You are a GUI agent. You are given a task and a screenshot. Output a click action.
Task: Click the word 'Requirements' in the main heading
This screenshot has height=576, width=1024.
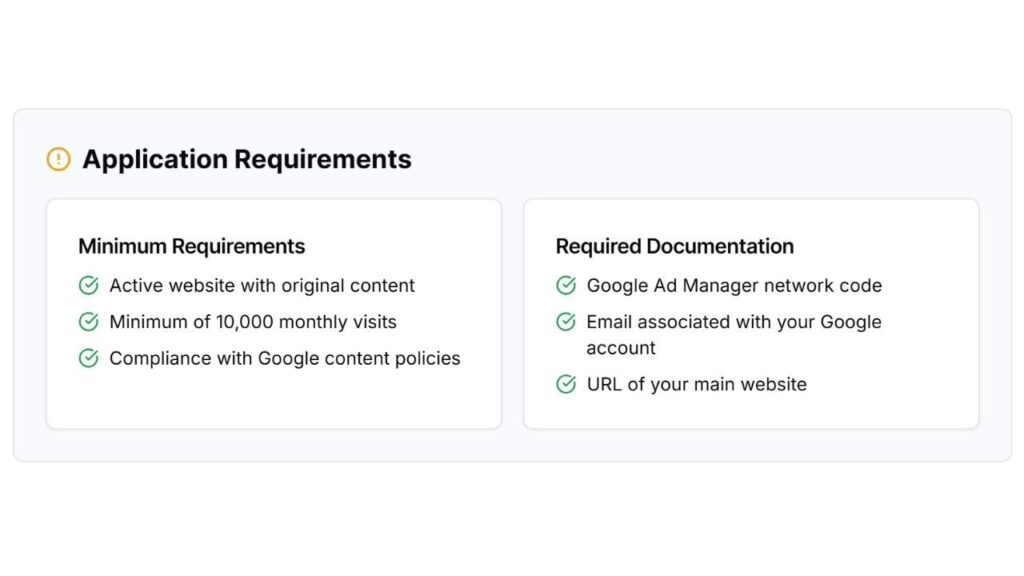click(x=323, y=159)
